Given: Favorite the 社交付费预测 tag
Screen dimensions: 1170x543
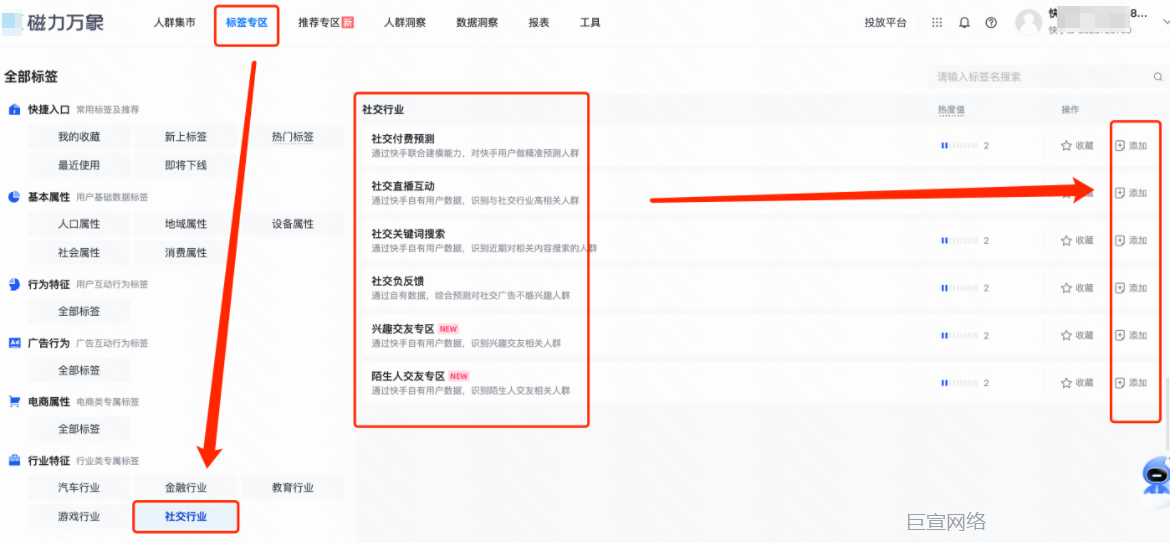Looking at the screenshot, I should point(1077,145).
